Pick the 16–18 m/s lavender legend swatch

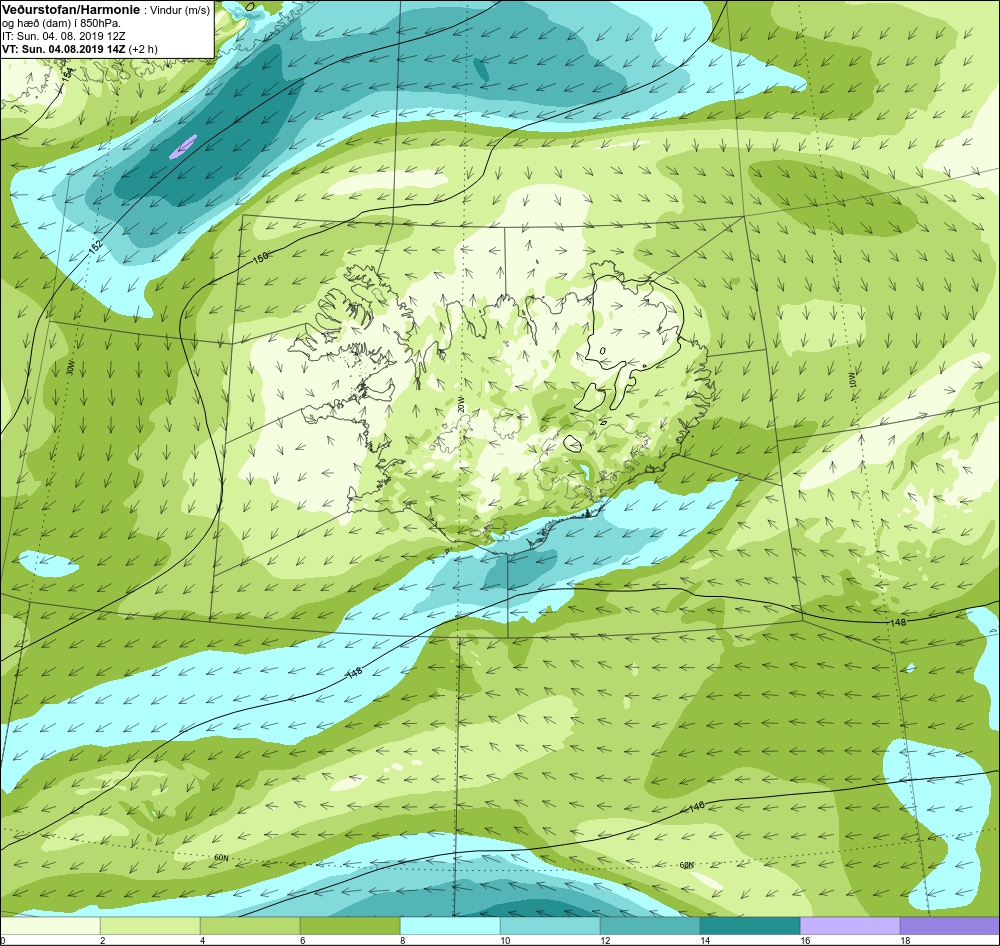850,925
